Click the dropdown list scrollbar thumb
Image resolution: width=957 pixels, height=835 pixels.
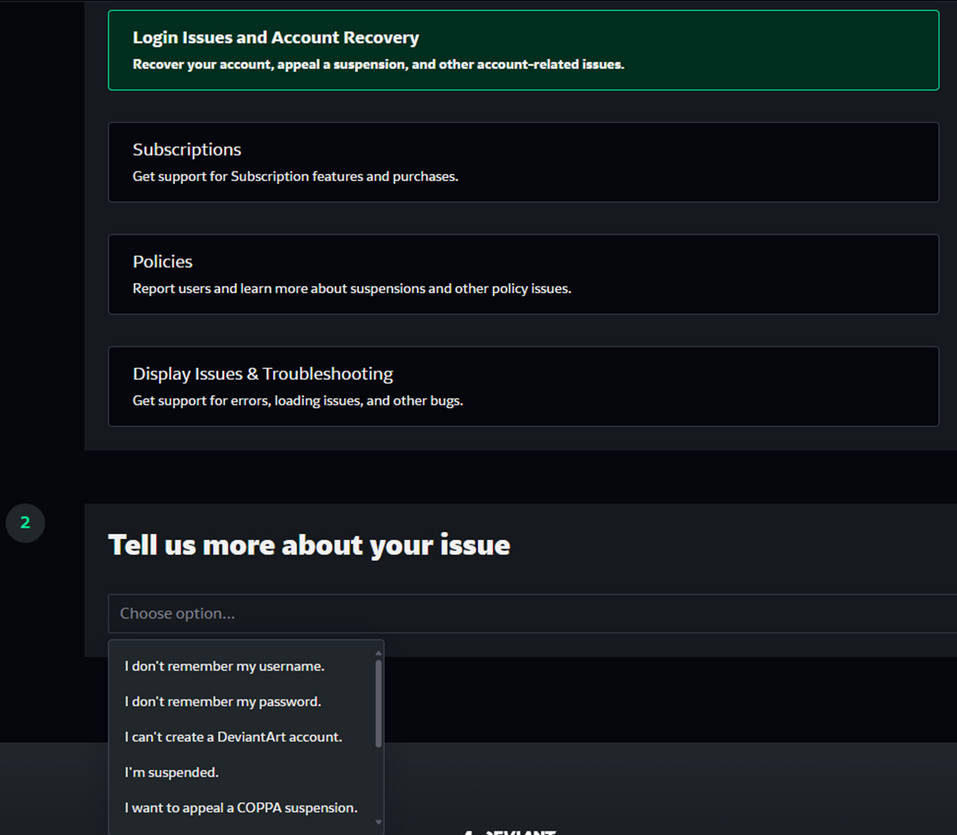click(378, 703)
